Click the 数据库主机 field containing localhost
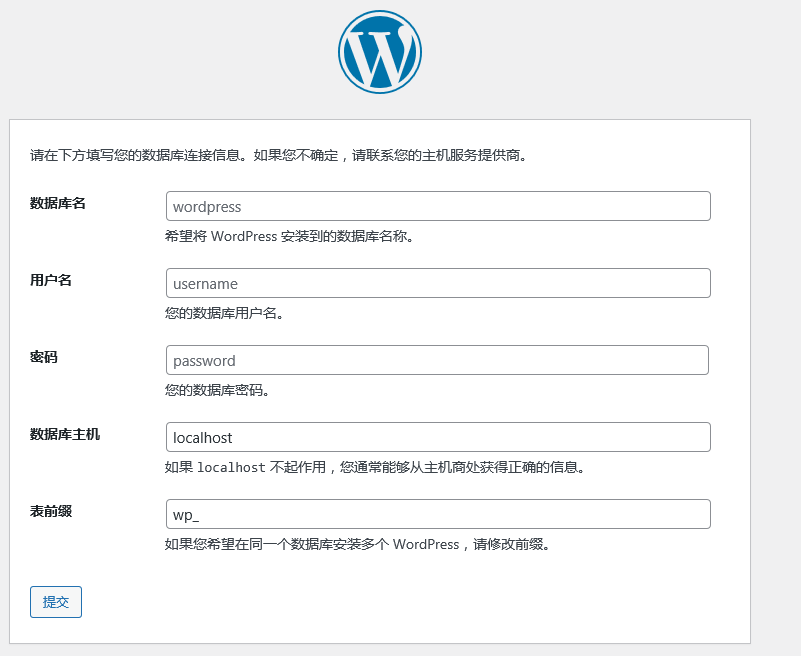Screen dimensions: 801x656 pyautogui.click(x=438, y=438)
